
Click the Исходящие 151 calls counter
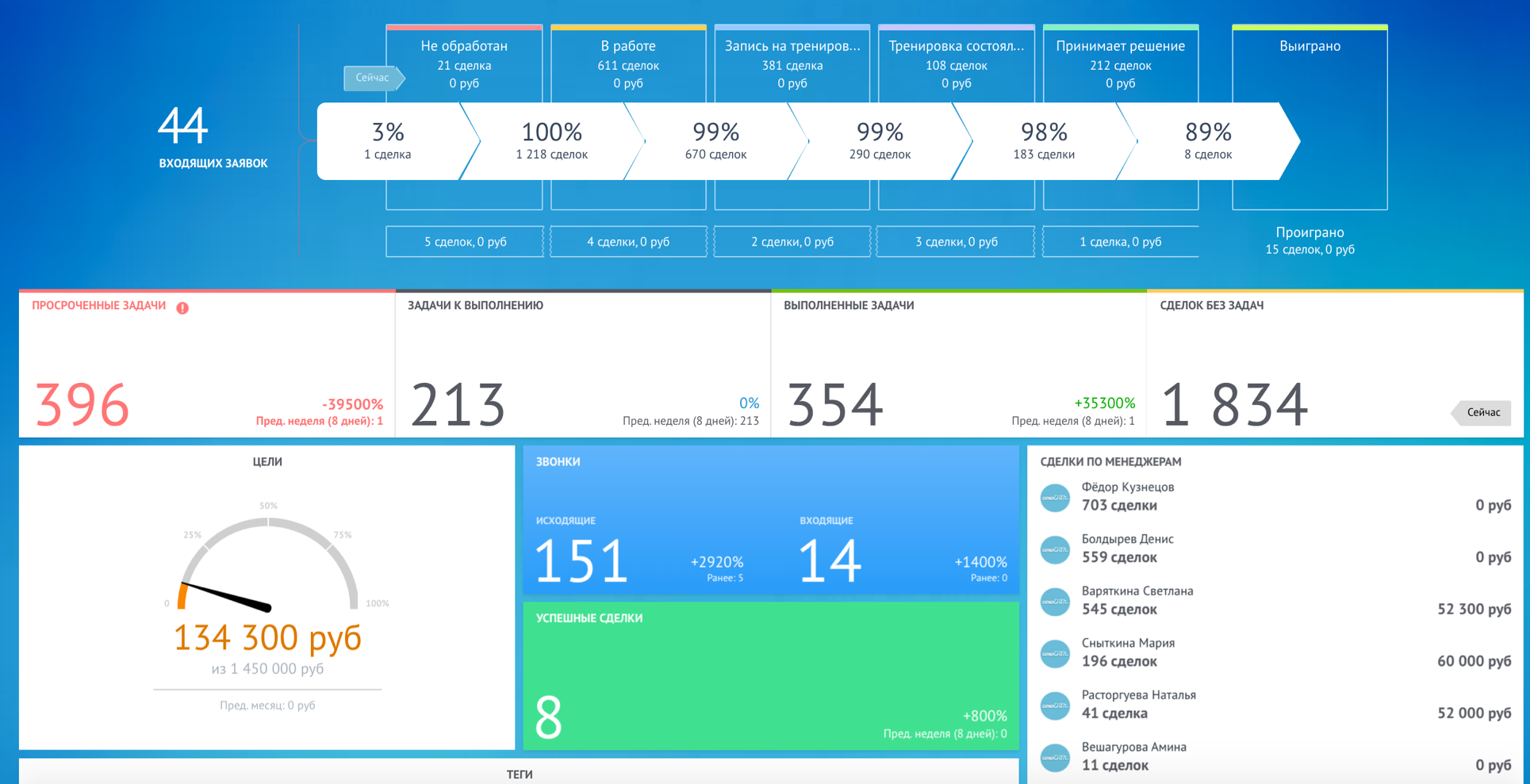tap(581, 560)
